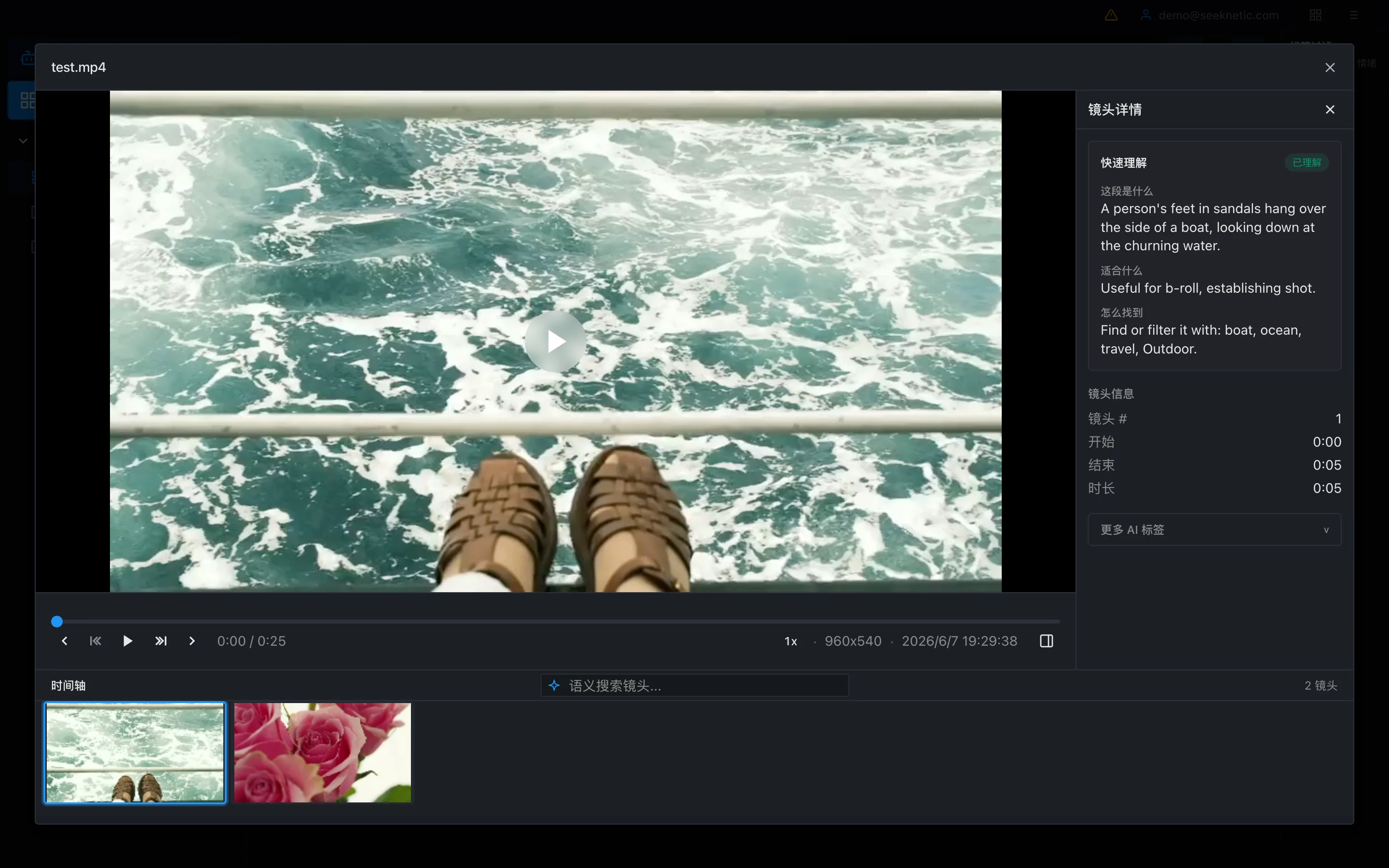Select the pink roses shot thumbnail
The image size is (1389, 868).
click(x=322, y=753)
